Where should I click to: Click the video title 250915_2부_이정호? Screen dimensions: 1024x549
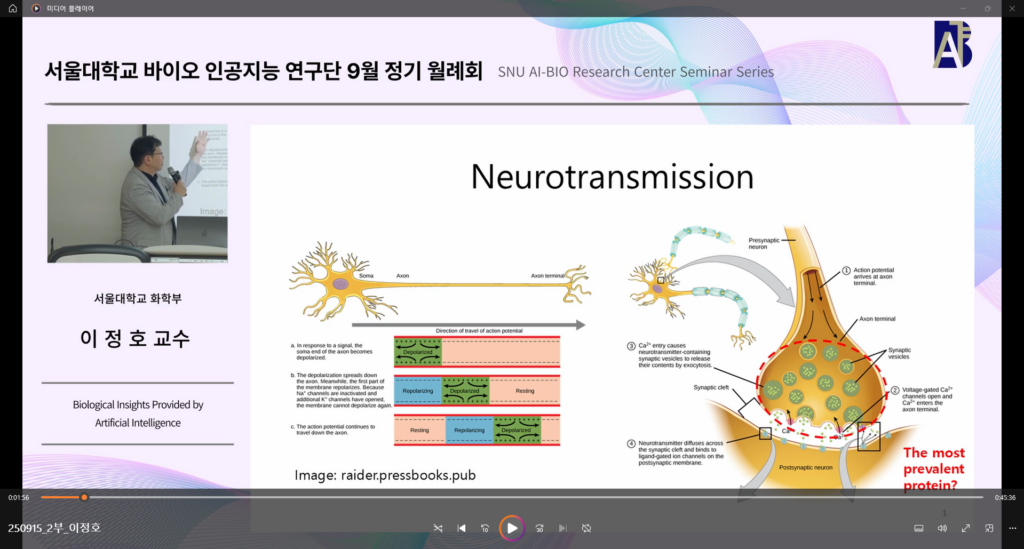click(x=54, y=528)
